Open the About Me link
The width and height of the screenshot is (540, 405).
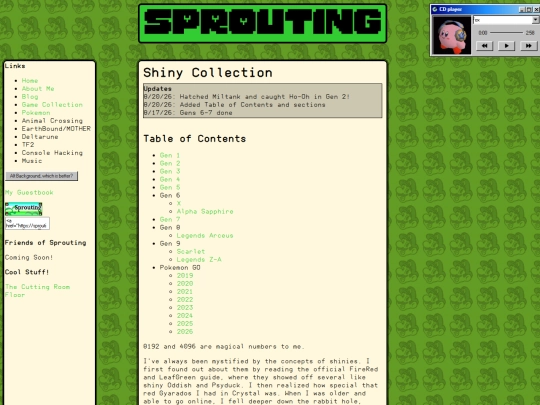click(38, 89)
